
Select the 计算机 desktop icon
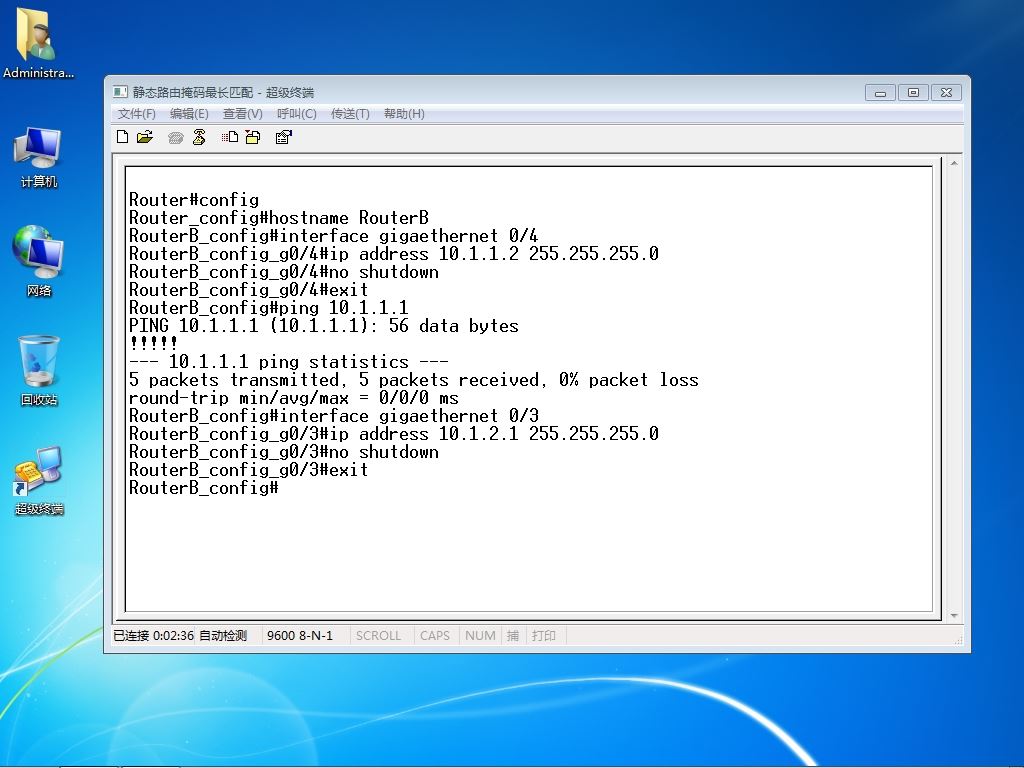point(39,157)
